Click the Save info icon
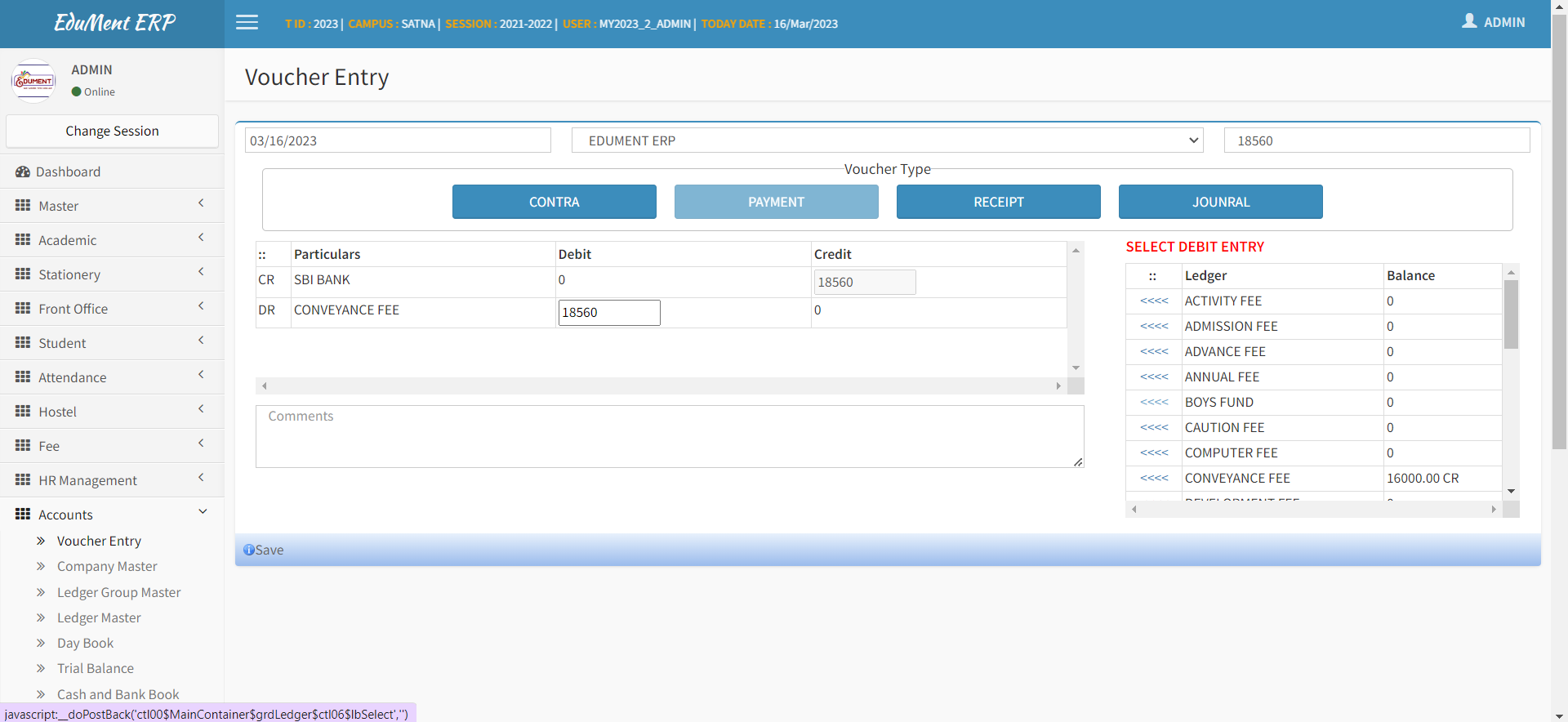Viewport: 1568px width, 722px height. tap(249, 550)
